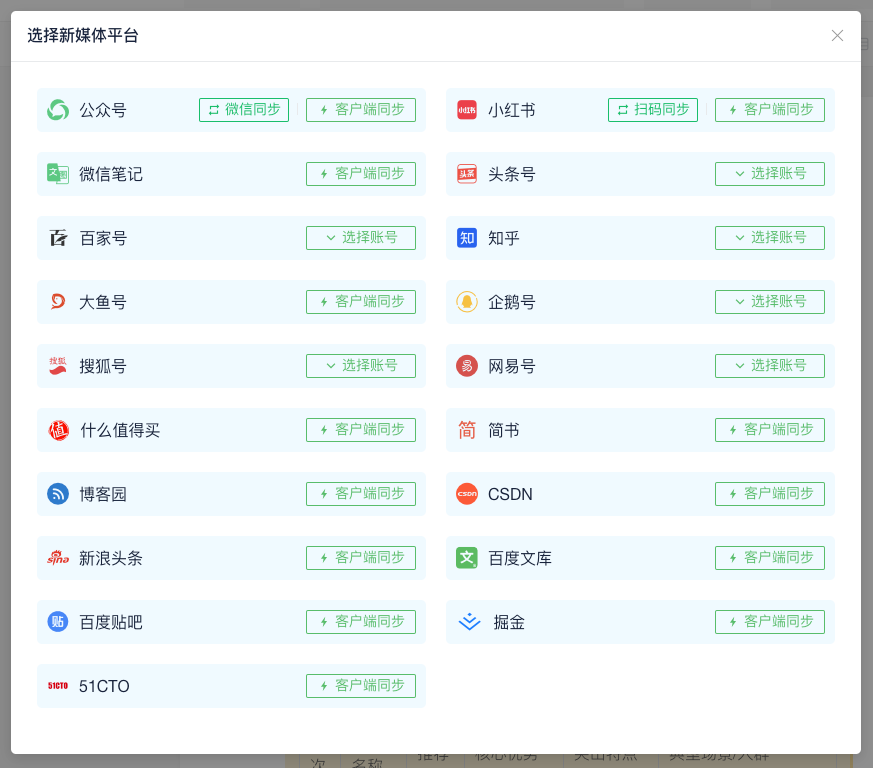Click 客户端同步 for 51CTO
This screenshot has height=768, width=873.
coord(360,686)
